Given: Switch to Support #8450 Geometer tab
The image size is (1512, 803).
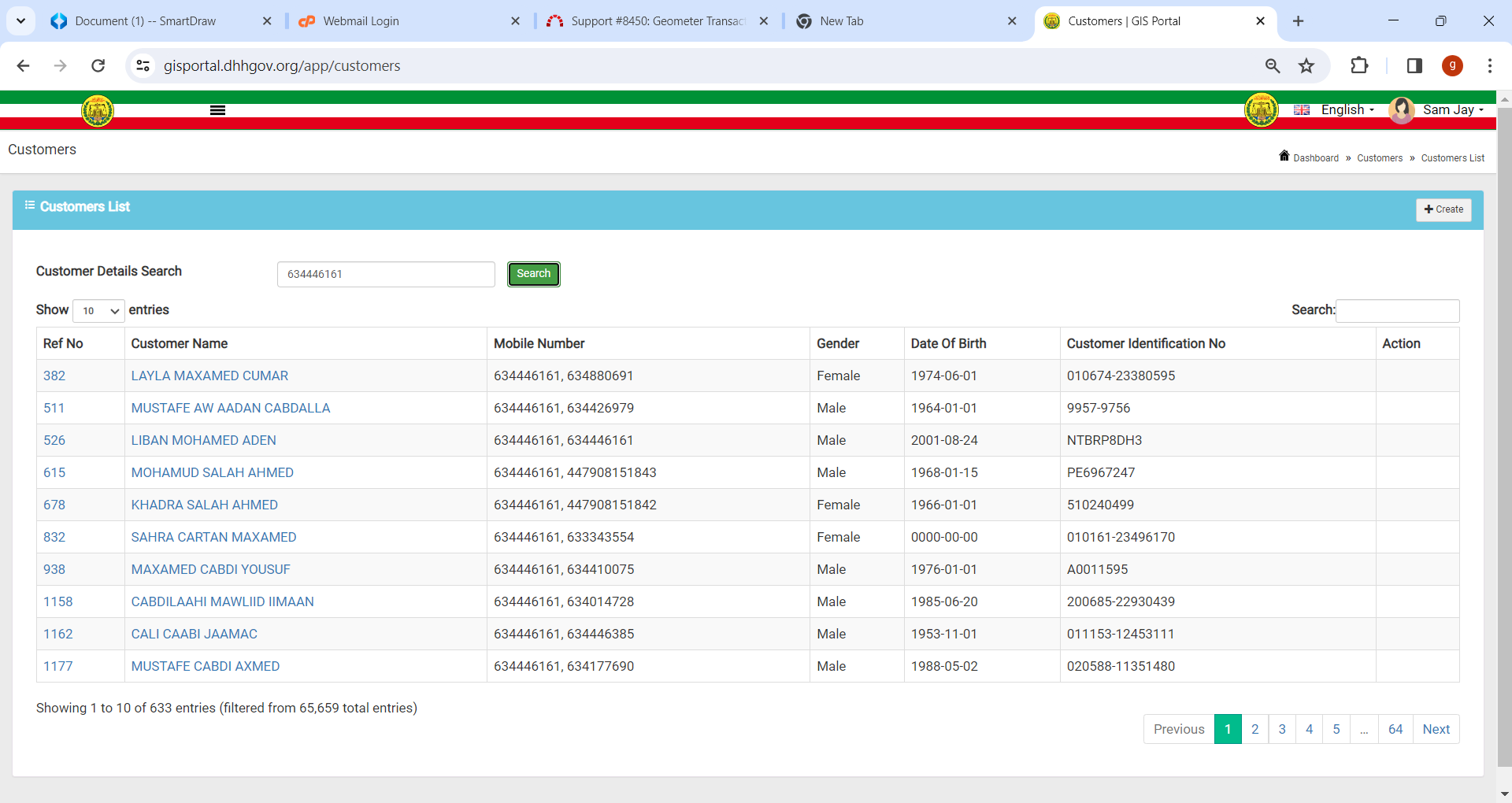Looking at the screenshot, I should 658,21.
